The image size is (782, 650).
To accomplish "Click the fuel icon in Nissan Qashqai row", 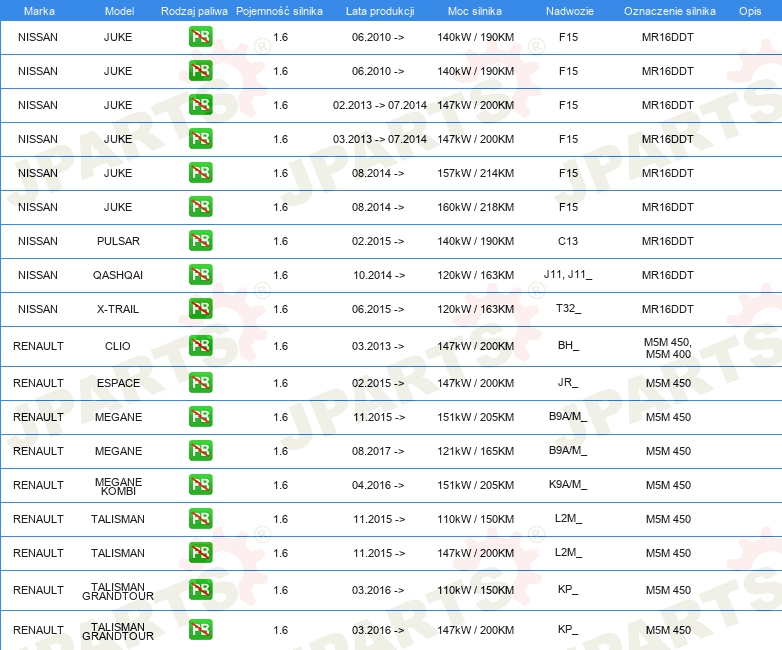I will tap(200, 274).
